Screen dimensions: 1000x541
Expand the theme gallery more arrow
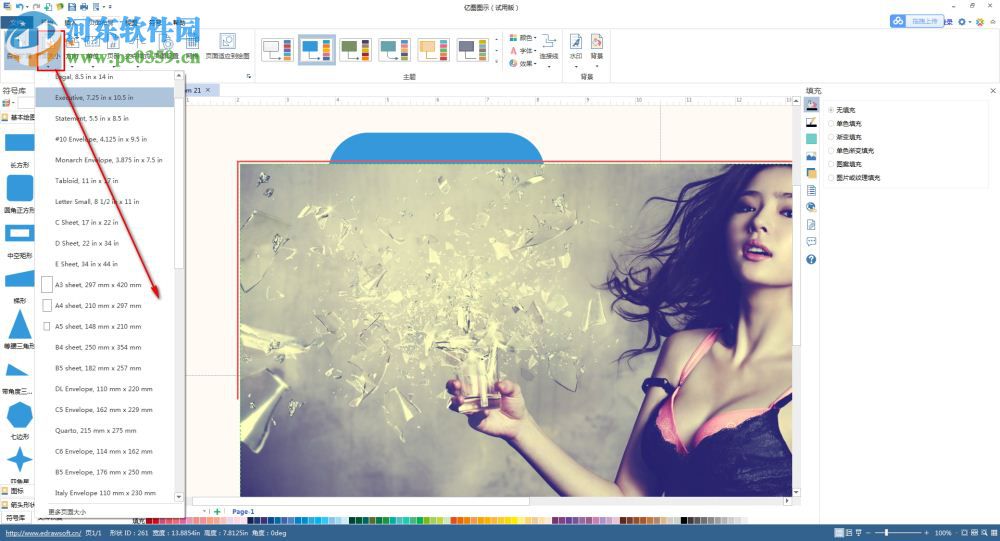click(x=497, y=61)
